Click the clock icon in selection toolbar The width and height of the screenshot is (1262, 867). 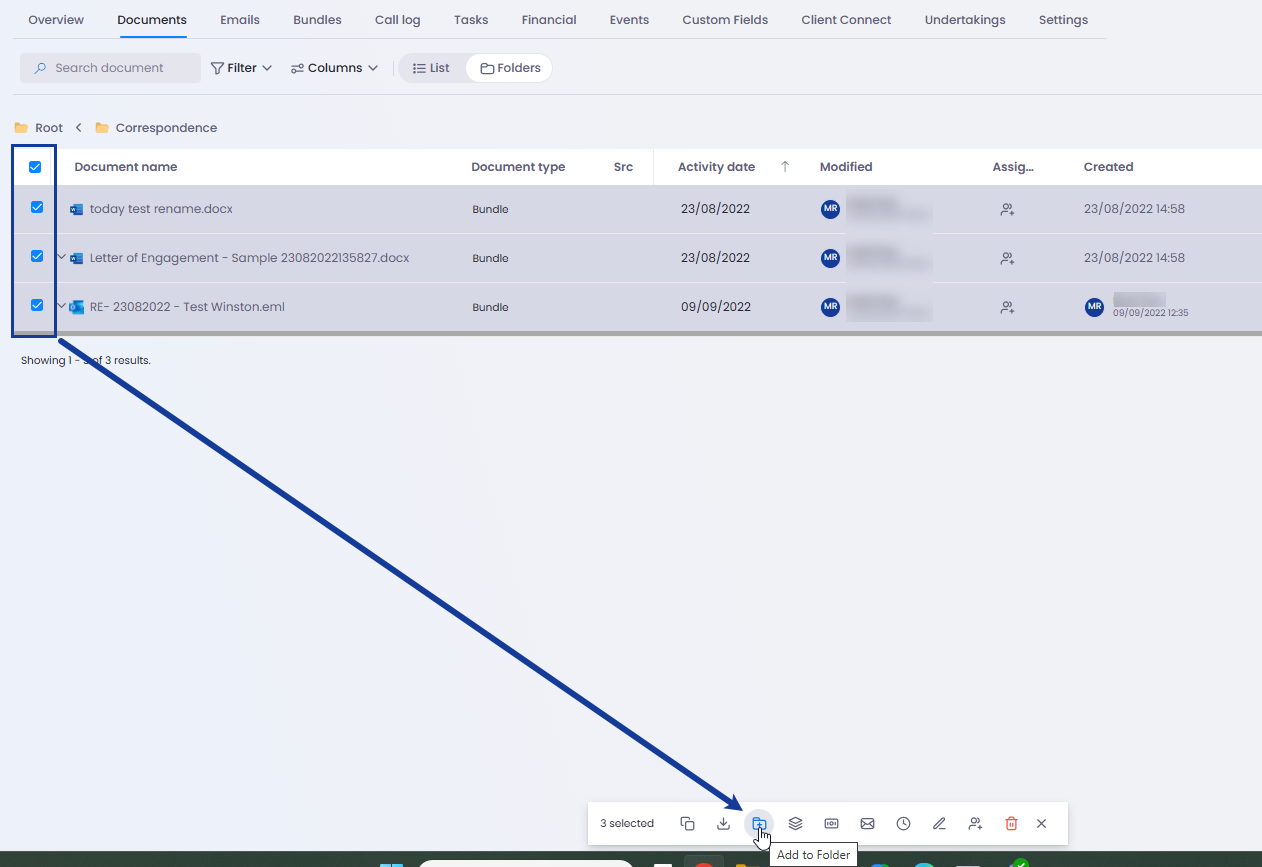903,823
